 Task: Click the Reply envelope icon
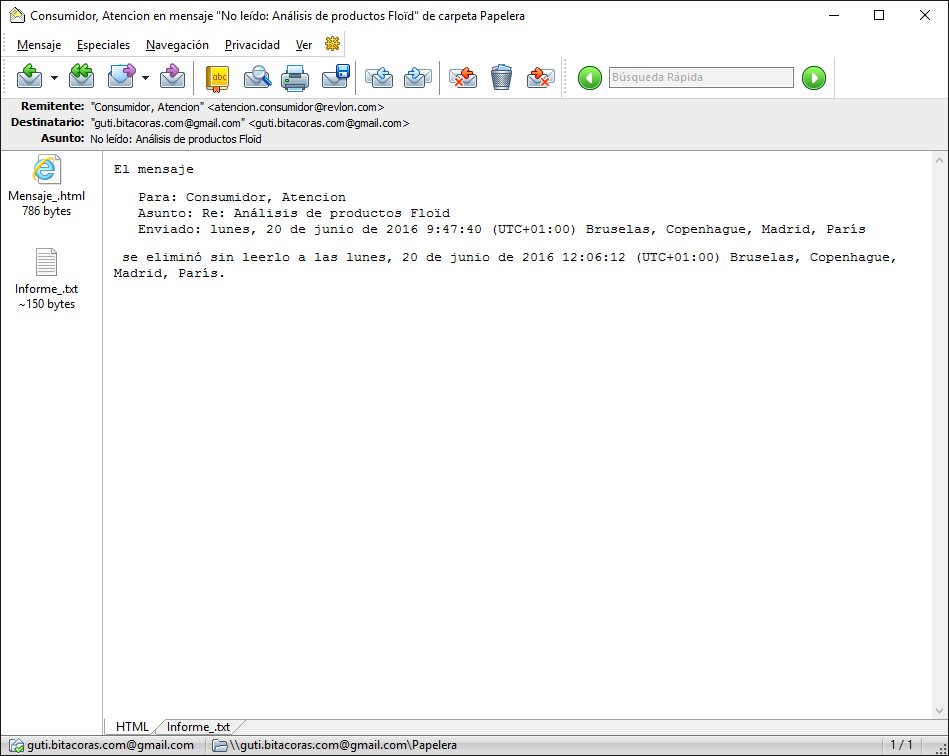click(30, 77)
